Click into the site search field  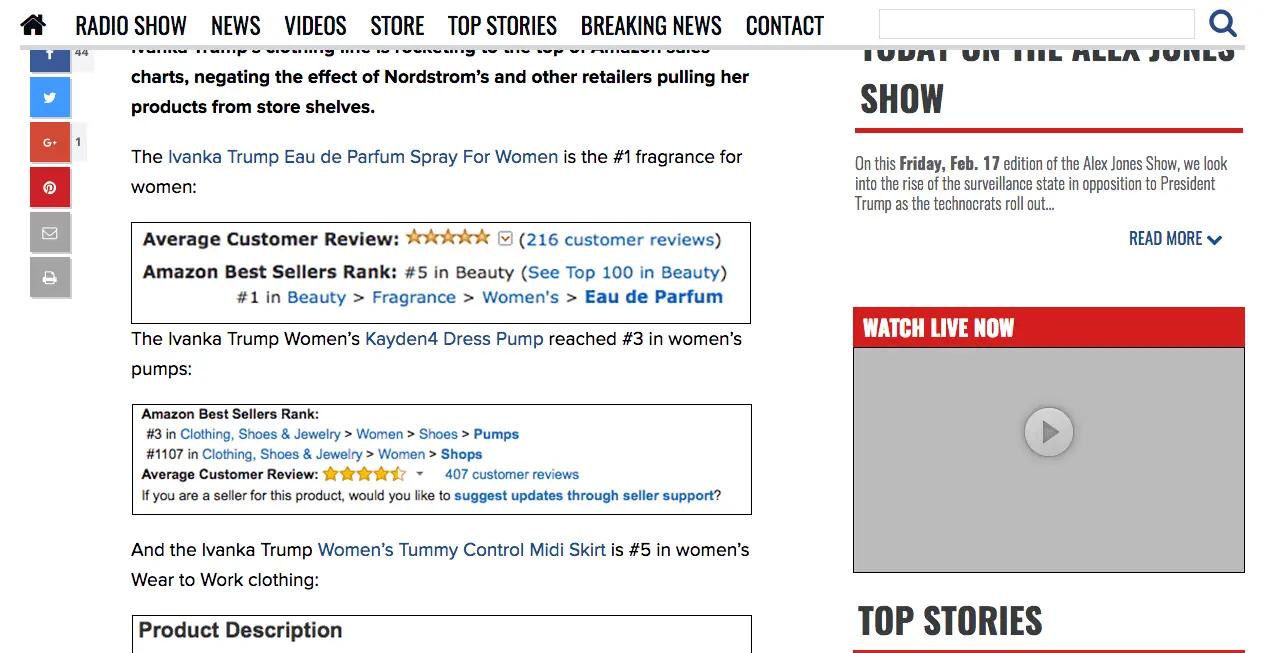tap(1036, 24)
